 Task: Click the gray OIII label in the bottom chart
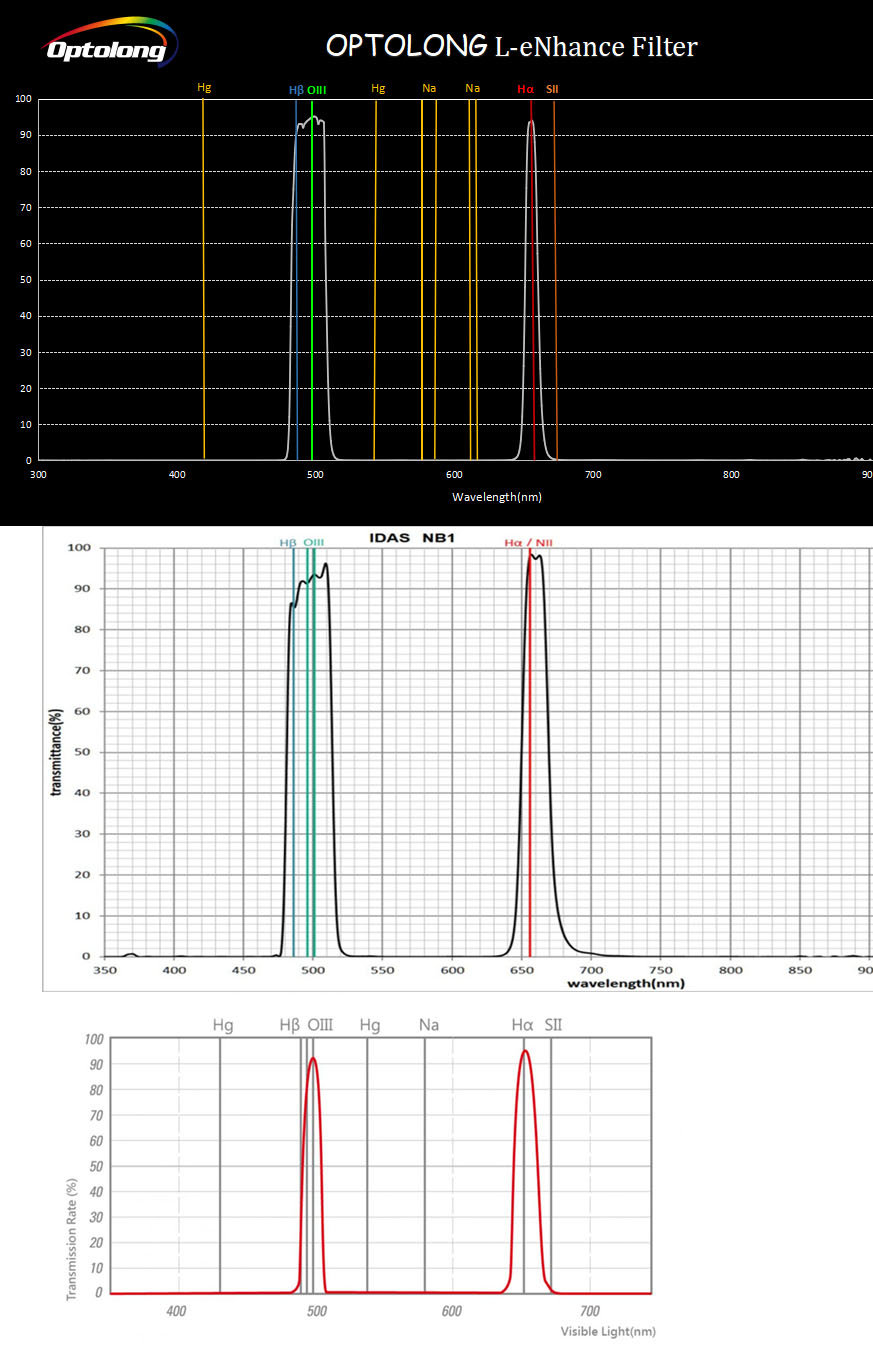[320, 1025]
